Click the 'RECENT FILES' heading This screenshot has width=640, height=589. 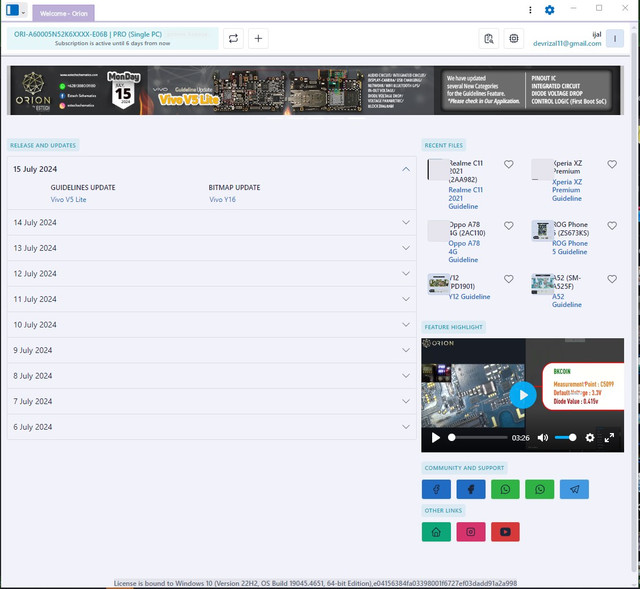[x=444, y=145]
